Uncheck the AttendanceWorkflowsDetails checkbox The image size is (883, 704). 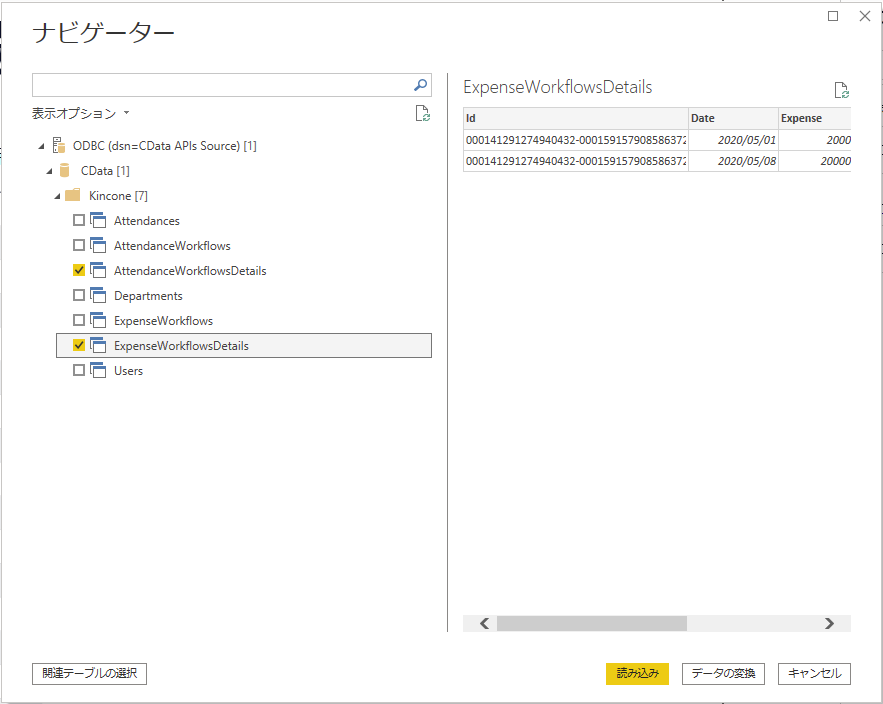pyautogui.click(x=79, y=270)
